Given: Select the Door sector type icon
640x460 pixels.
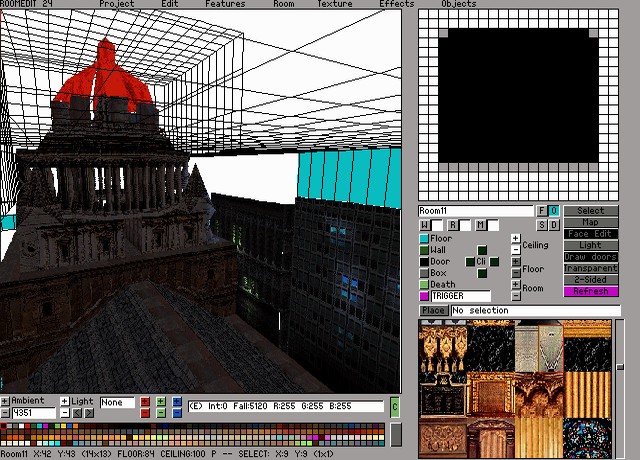Looking at the screenshot, I should 424,262.
